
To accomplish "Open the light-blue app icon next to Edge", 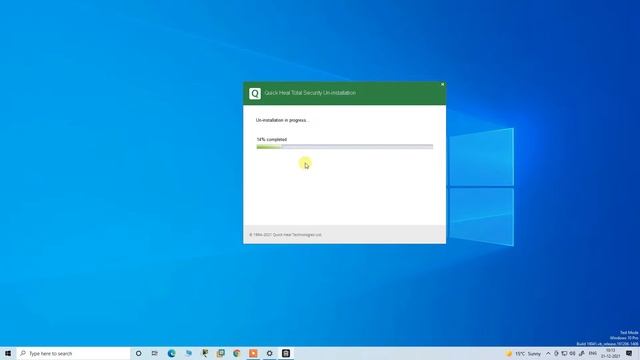I will pyautogui.click(x=188, y=353).
